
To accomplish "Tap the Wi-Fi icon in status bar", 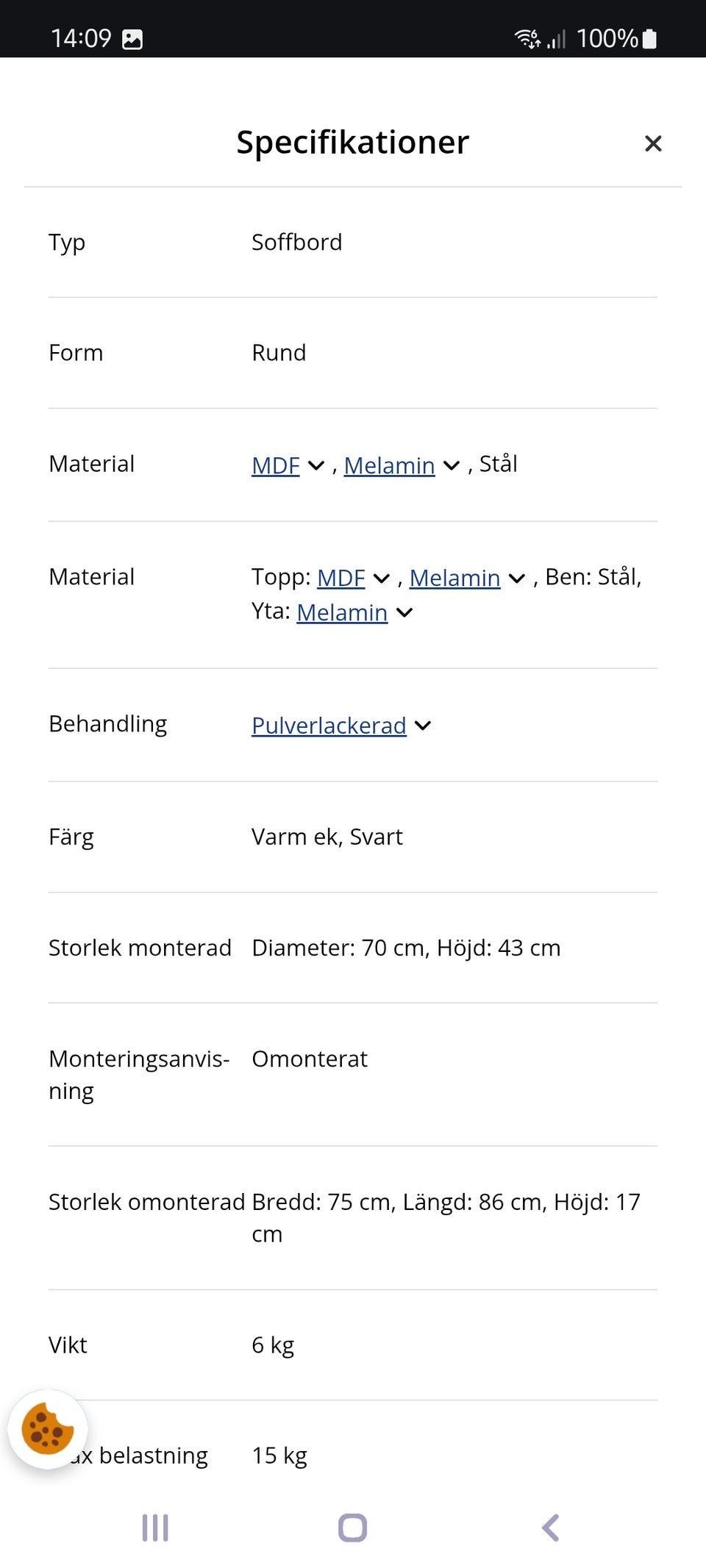I will (527, 38).
